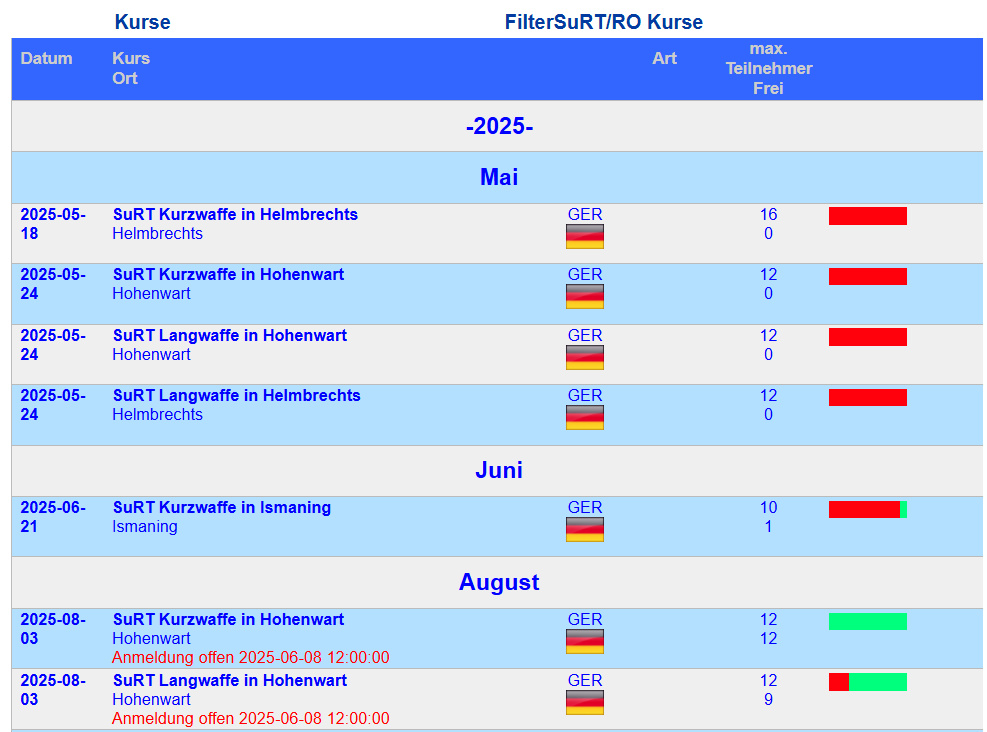Click German flag for SuRT Kurzwaffe in Helmbrechts
987x732 pixels.
pyautogui.click(x=585, y=237)
